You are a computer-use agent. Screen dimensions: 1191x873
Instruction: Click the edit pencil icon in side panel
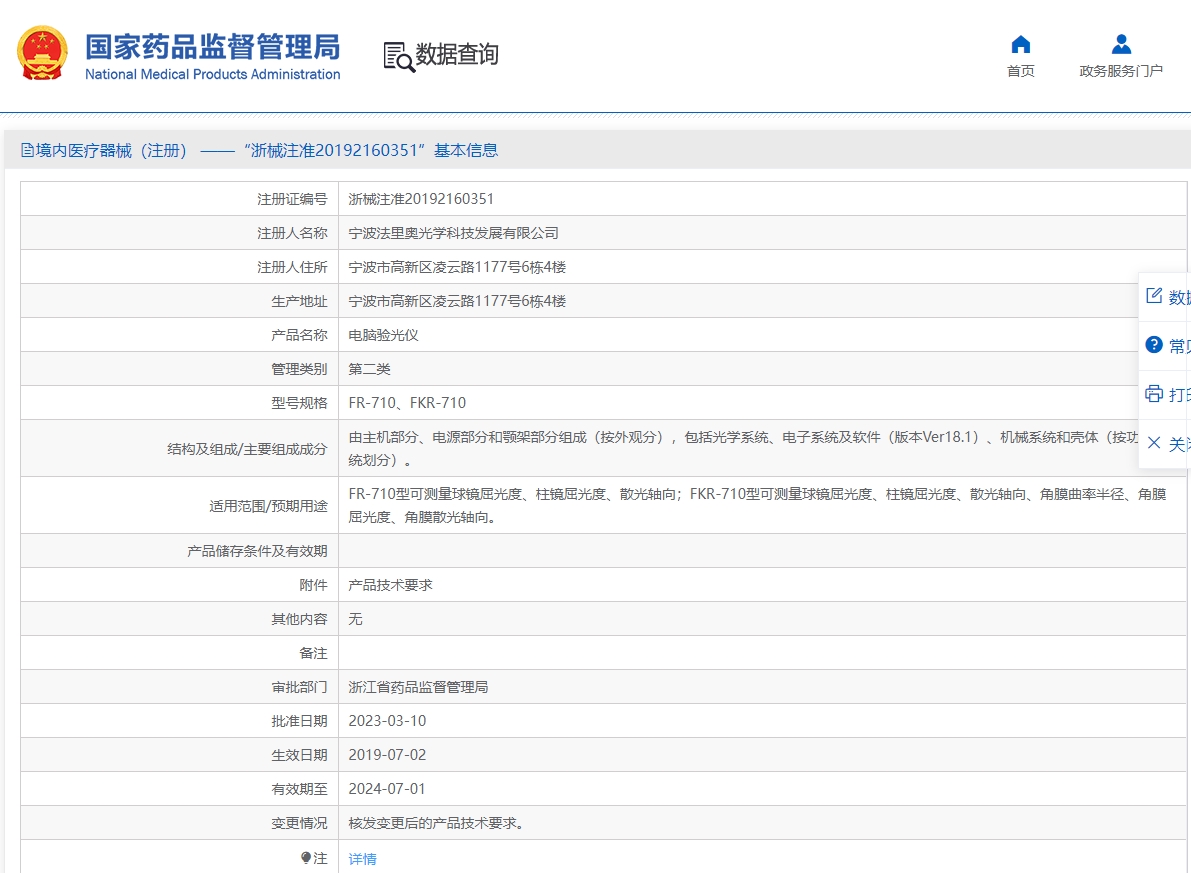1154,296
